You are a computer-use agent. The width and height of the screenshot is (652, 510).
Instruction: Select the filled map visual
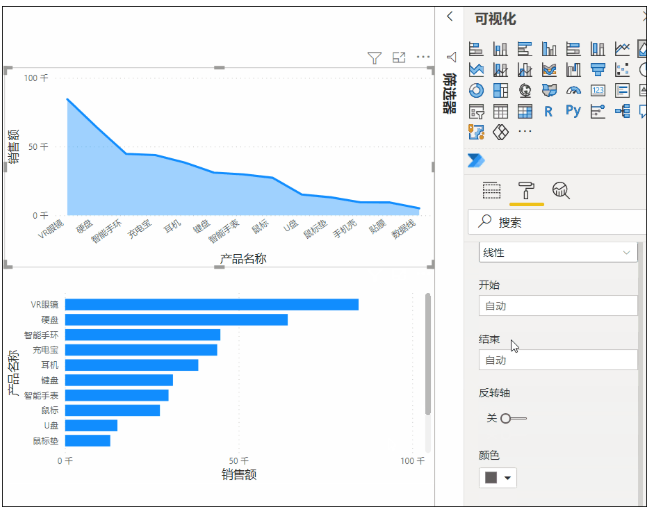coord(549,90)
